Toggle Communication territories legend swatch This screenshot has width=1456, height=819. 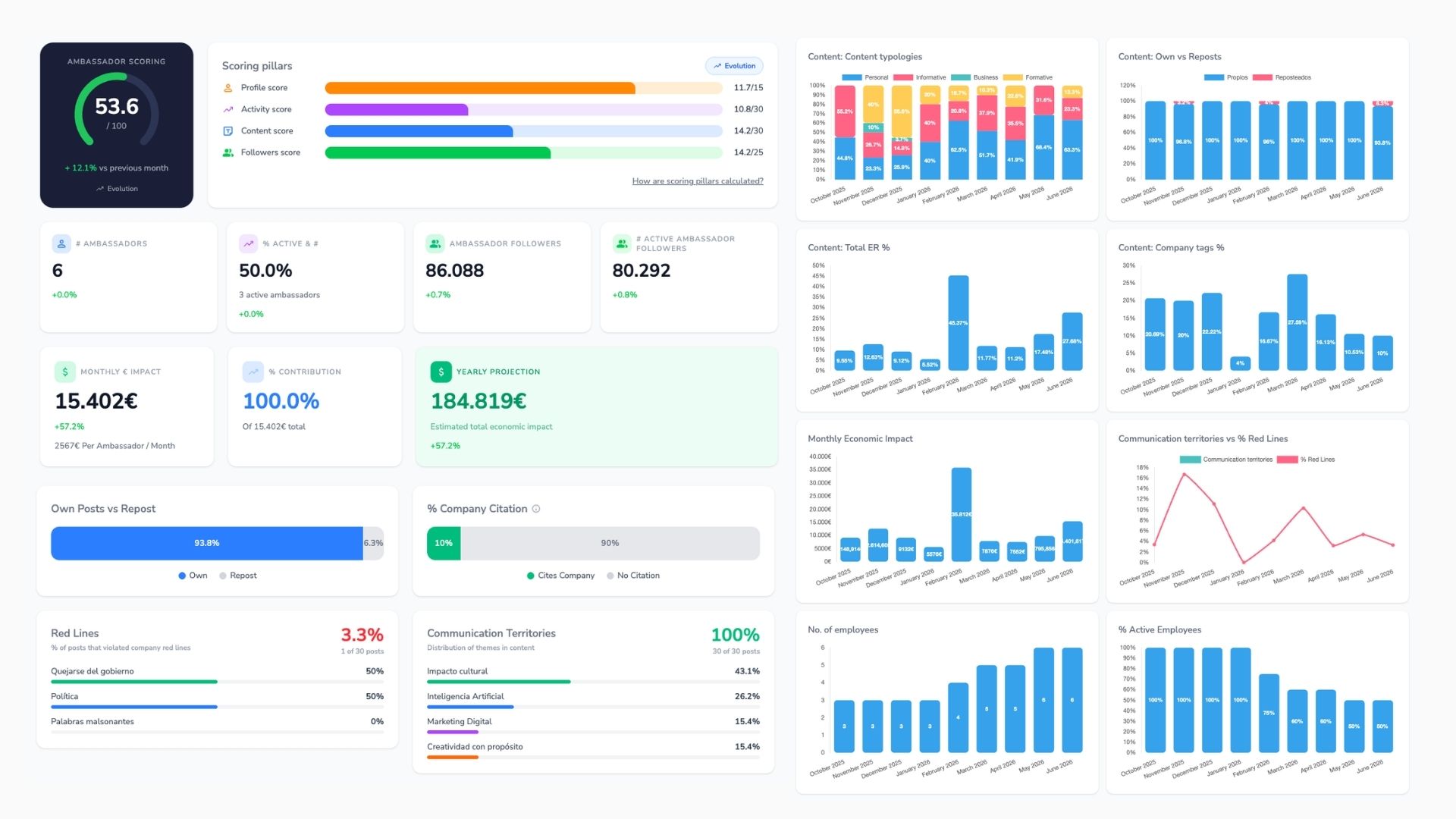[x=1191, y=460]
